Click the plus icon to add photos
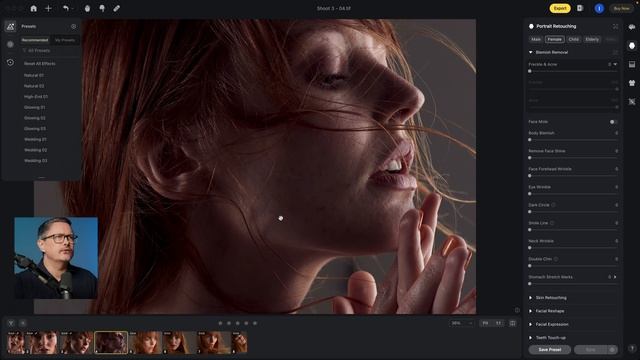Image resolution: width=640 pixels, height=360 pixels. click(x=48, y=8)
